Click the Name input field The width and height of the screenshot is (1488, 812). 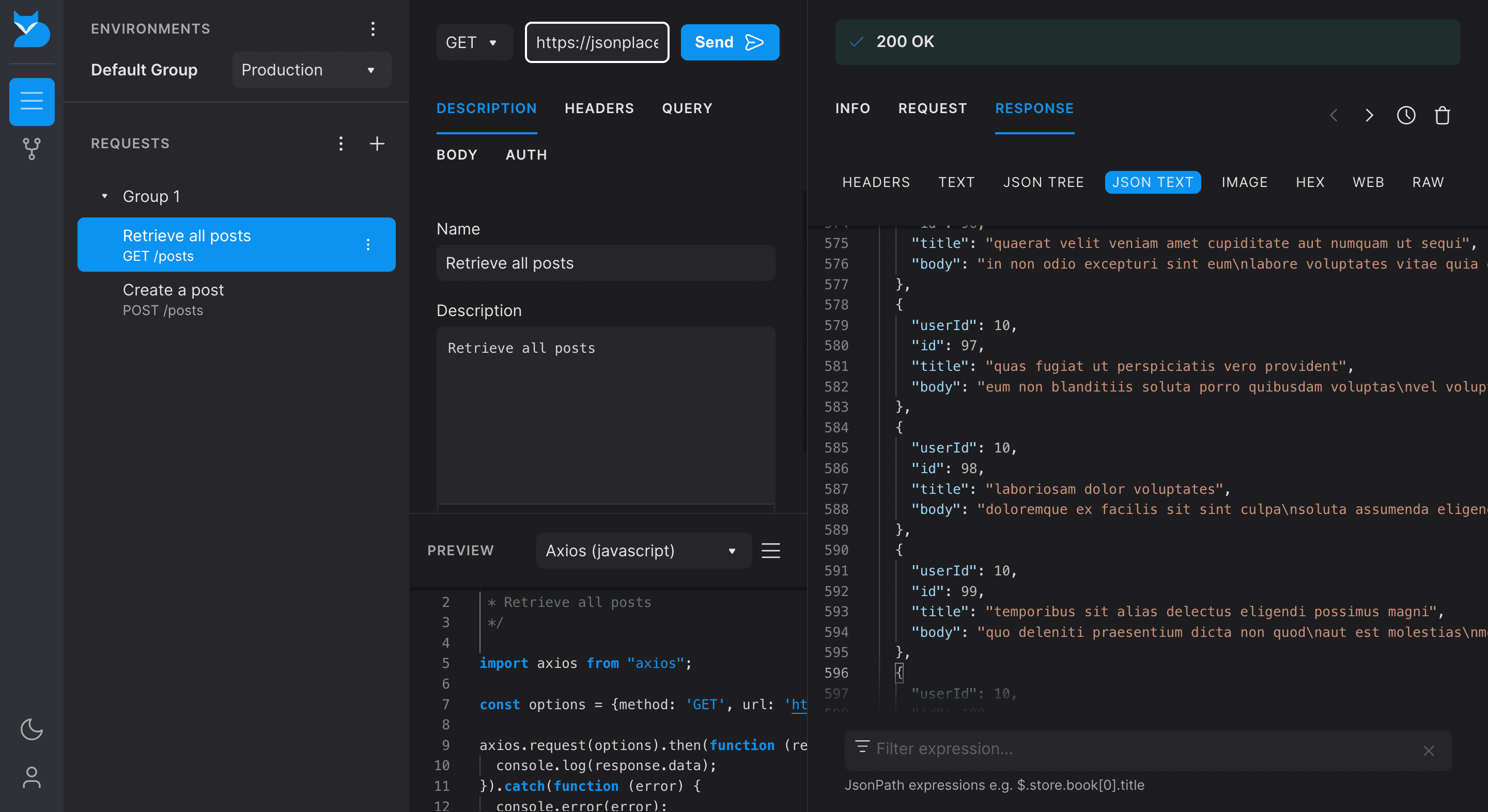[x=606, y=263]
